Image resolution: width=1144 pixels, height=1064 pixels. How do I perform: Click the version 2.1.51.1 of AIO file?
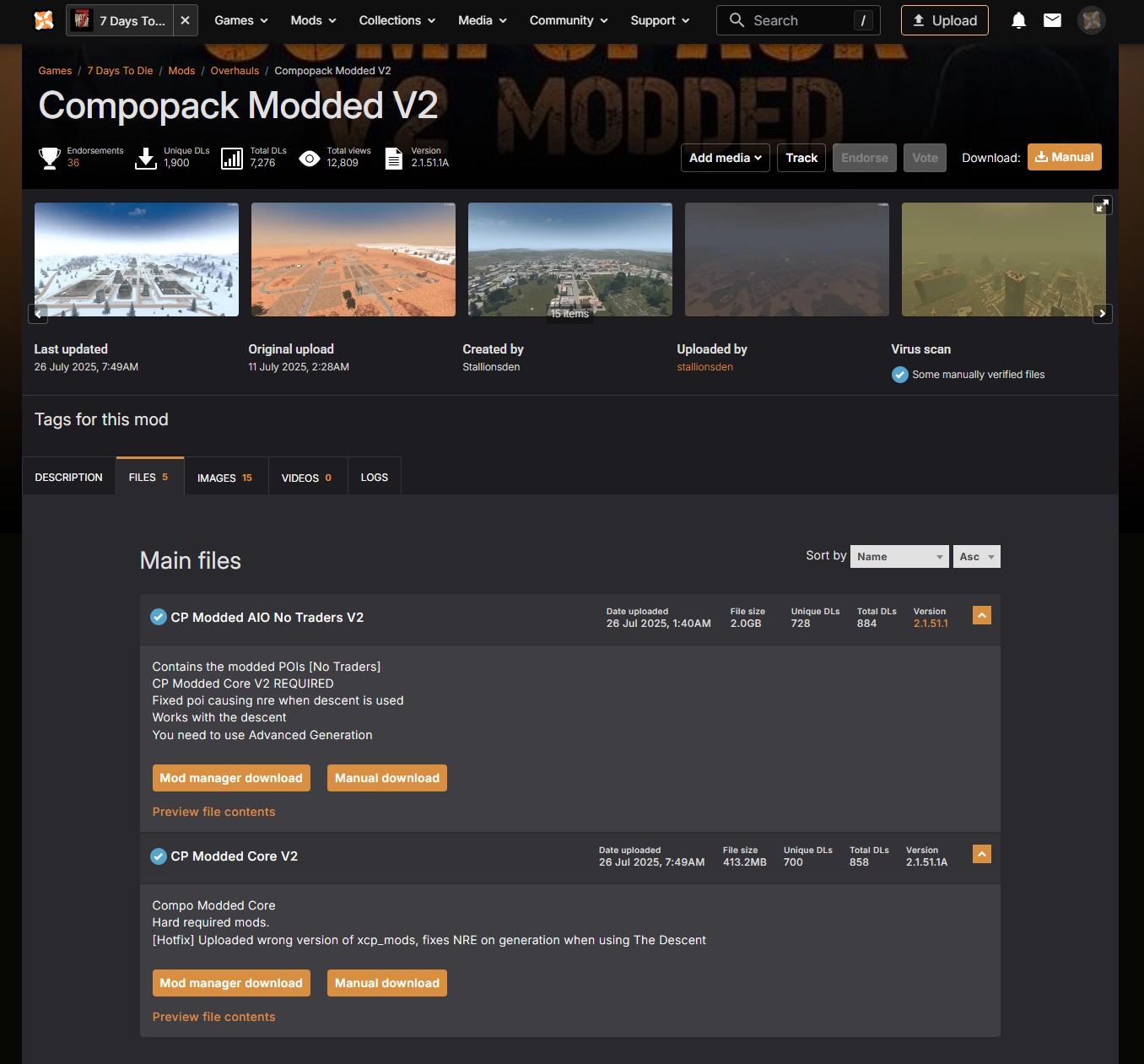(x=931, y=624)
